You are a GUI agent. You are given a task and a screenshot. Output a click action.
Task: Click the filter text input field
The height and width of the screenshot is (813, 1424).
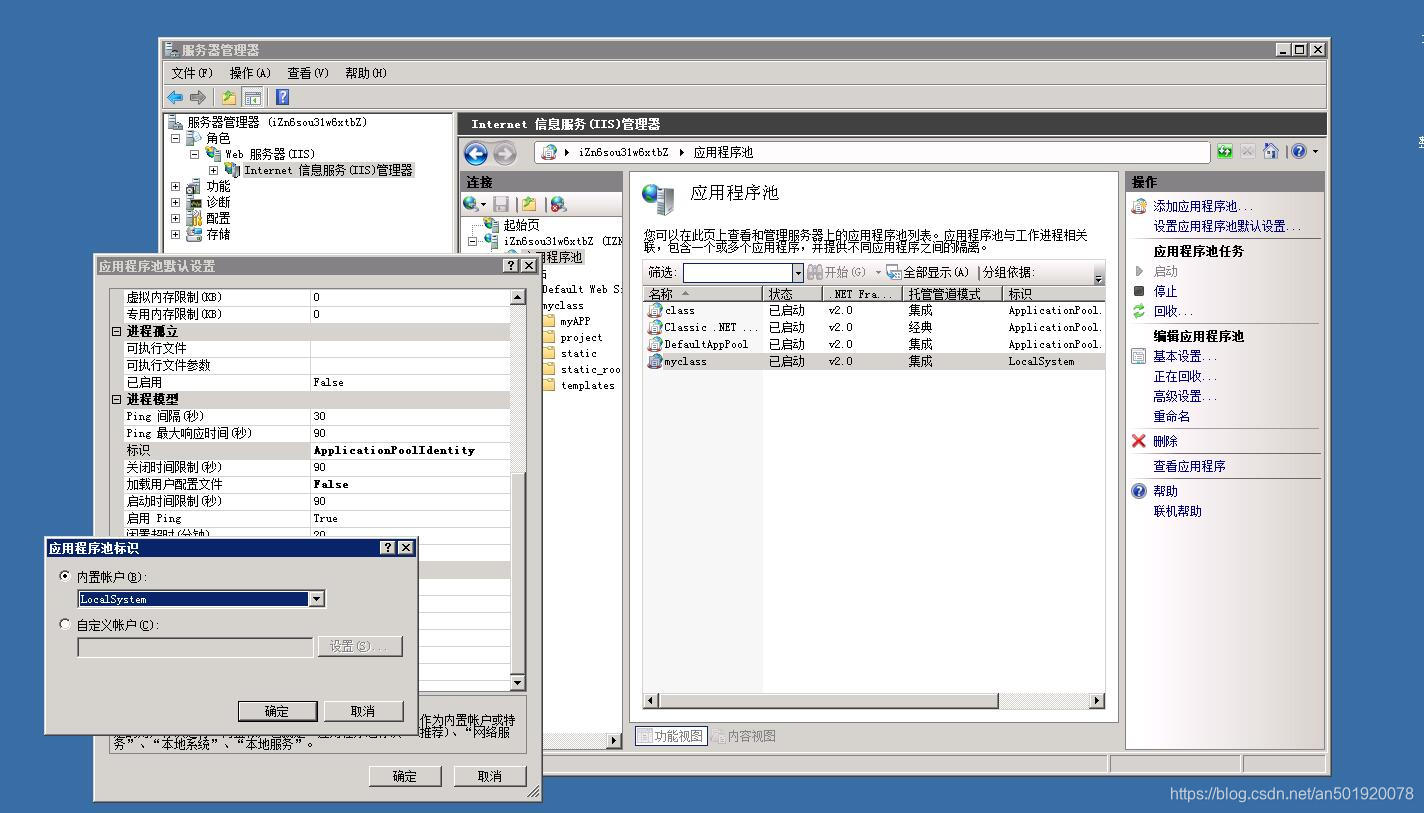coord(738,272)
